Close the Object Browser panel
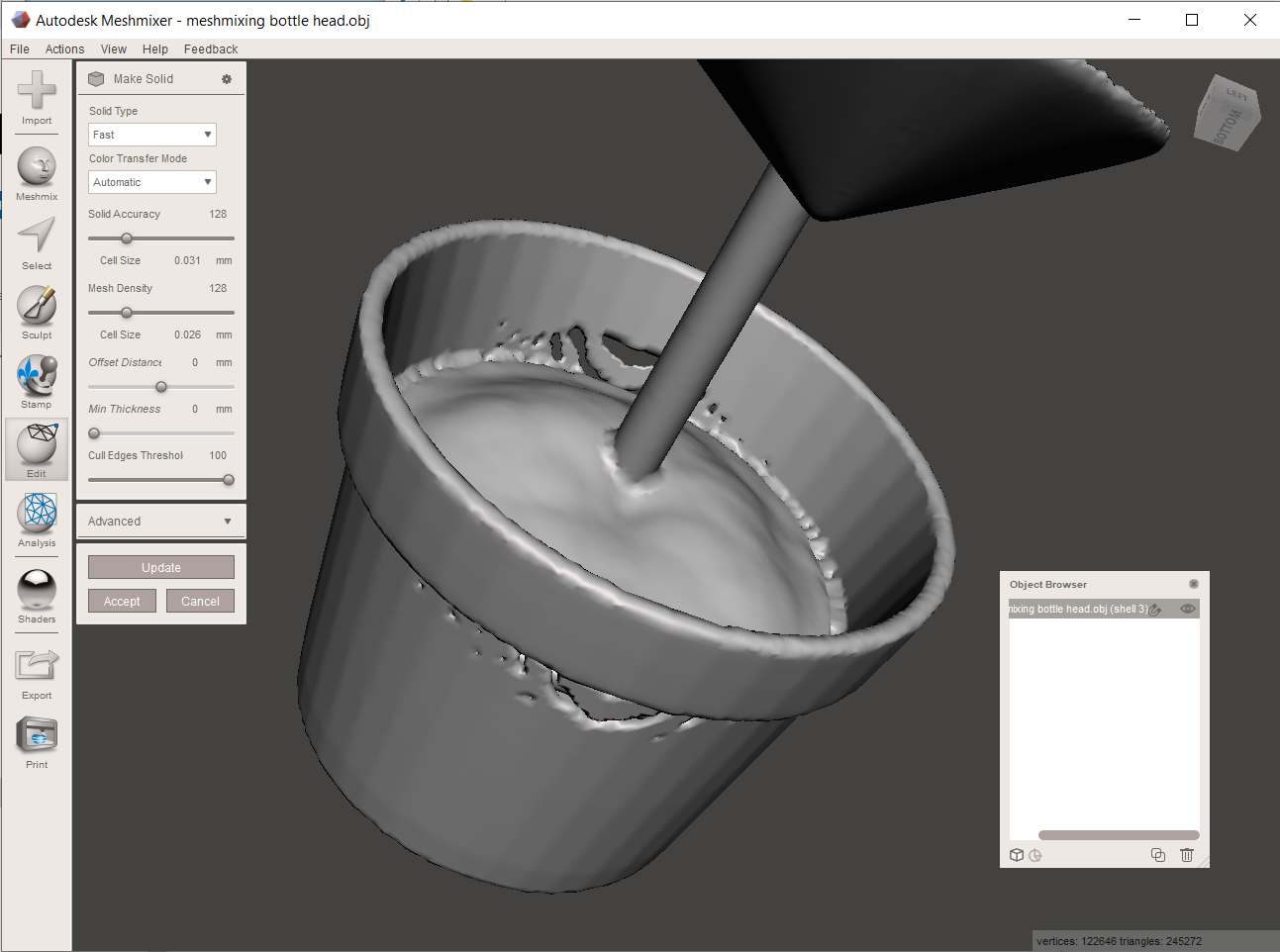 coord(1194,584)
